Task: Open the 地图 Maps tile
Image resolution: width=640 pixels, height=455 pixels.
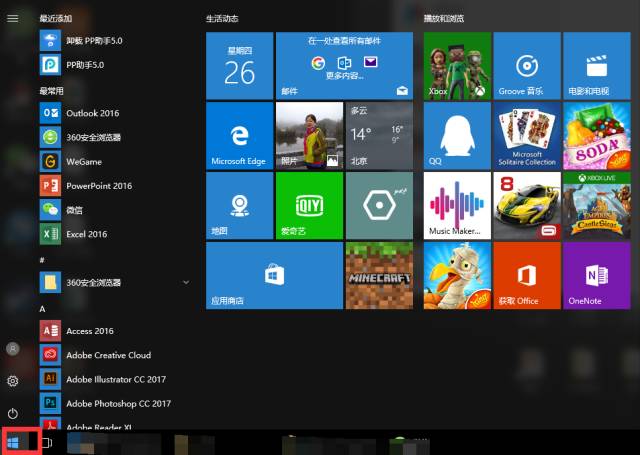Action: pos(240,206)
